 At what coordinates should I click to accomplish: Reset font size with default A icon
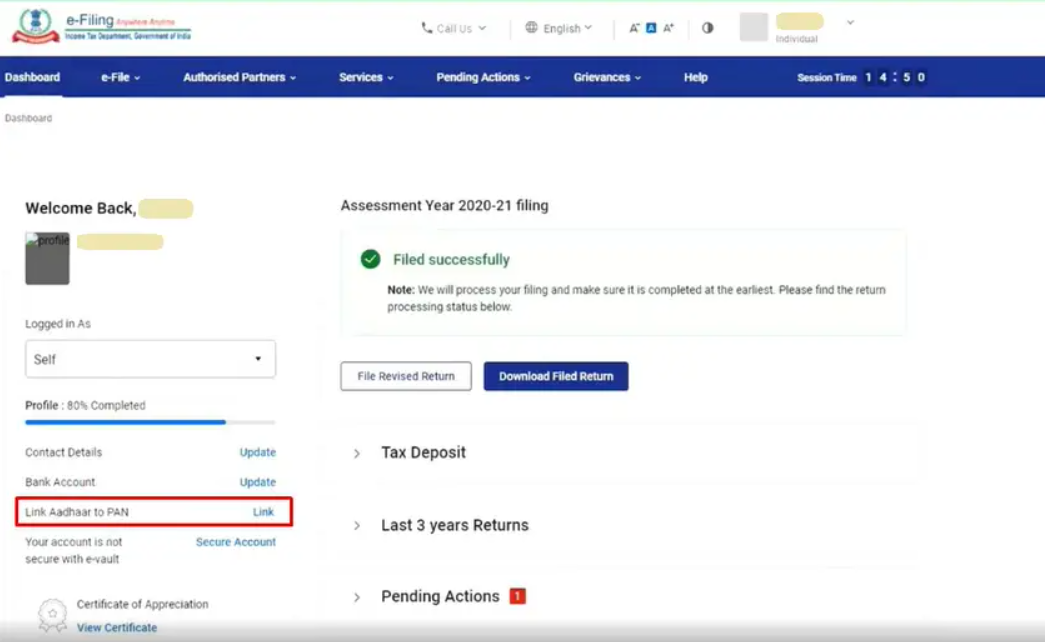[651, 28]
